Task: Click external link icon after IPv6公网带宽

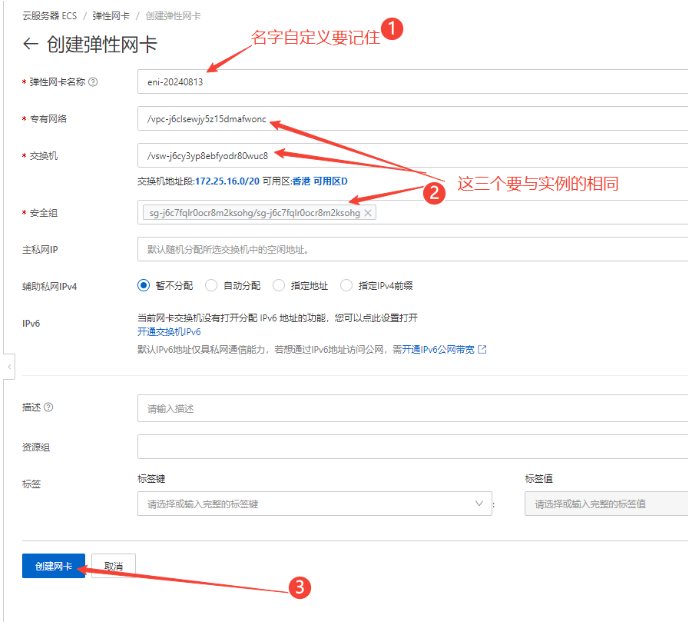Action: (x=482, y=349)
